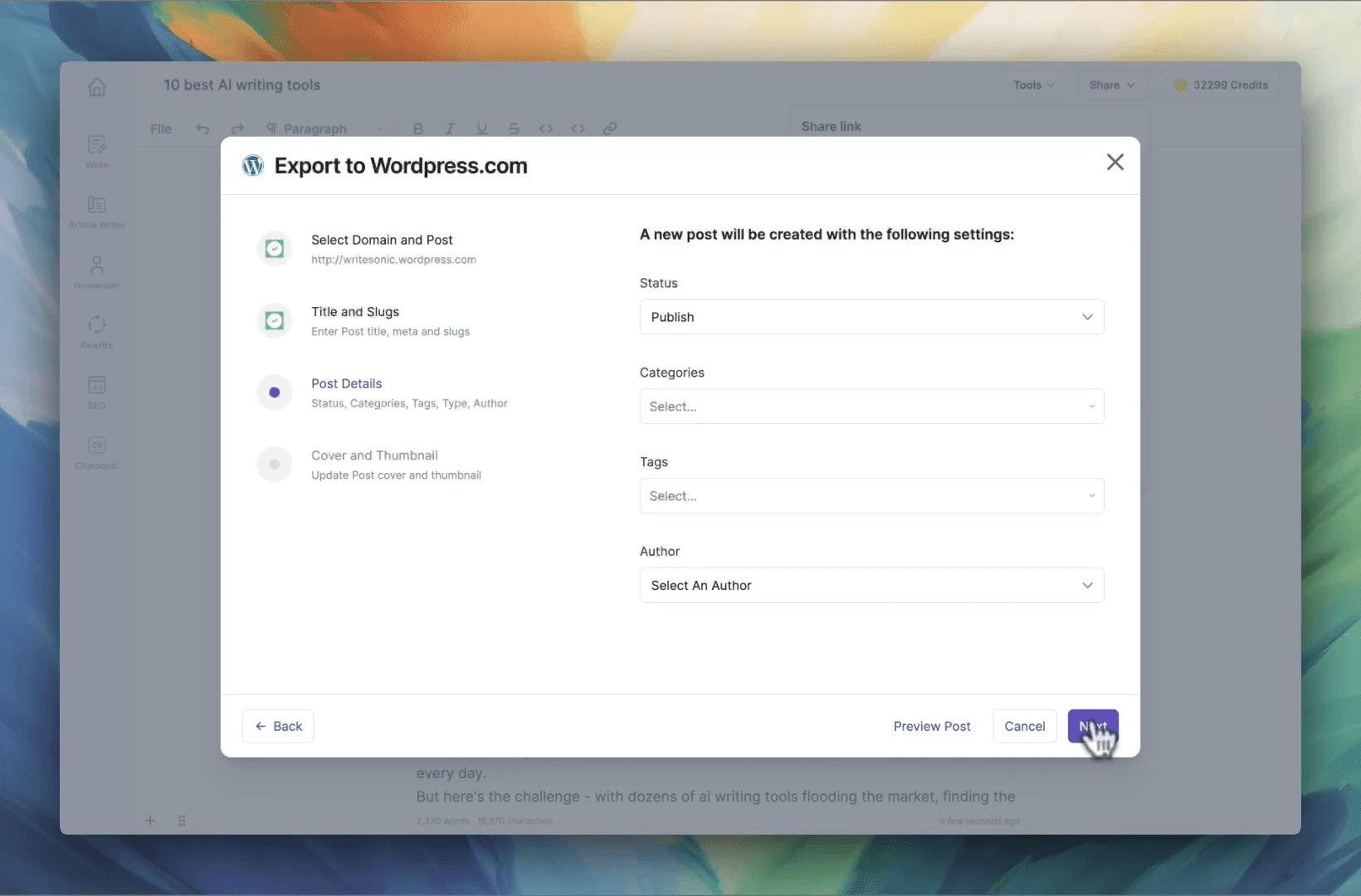
Task: Click 'Enter Post title, meta and slugs' text
Action: point(390,331)
